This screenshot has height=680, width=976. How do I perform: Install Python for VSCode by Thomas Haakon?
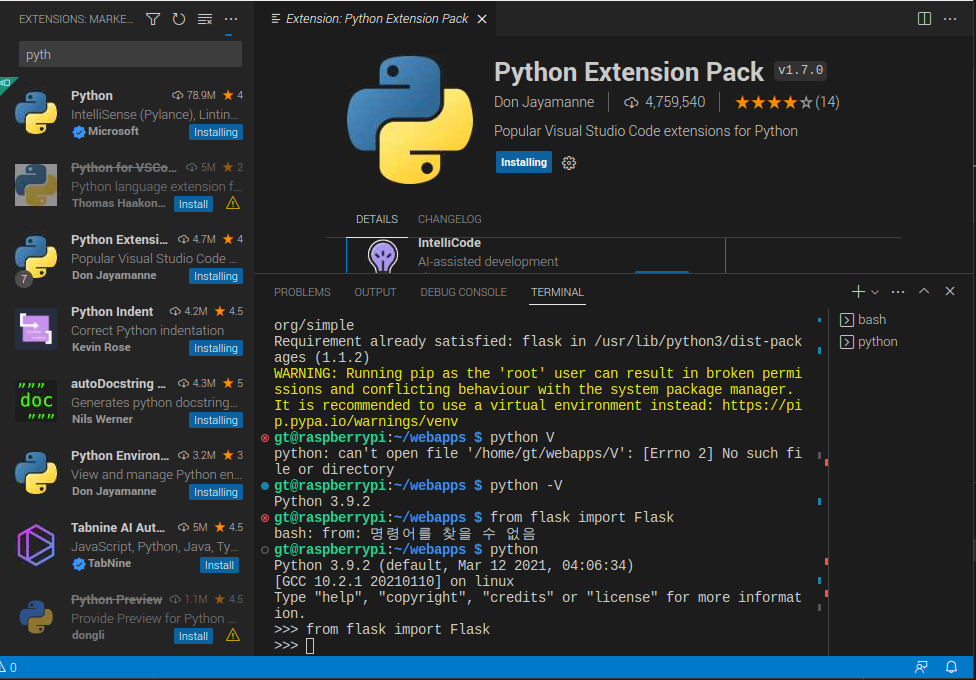pos(193,204)
